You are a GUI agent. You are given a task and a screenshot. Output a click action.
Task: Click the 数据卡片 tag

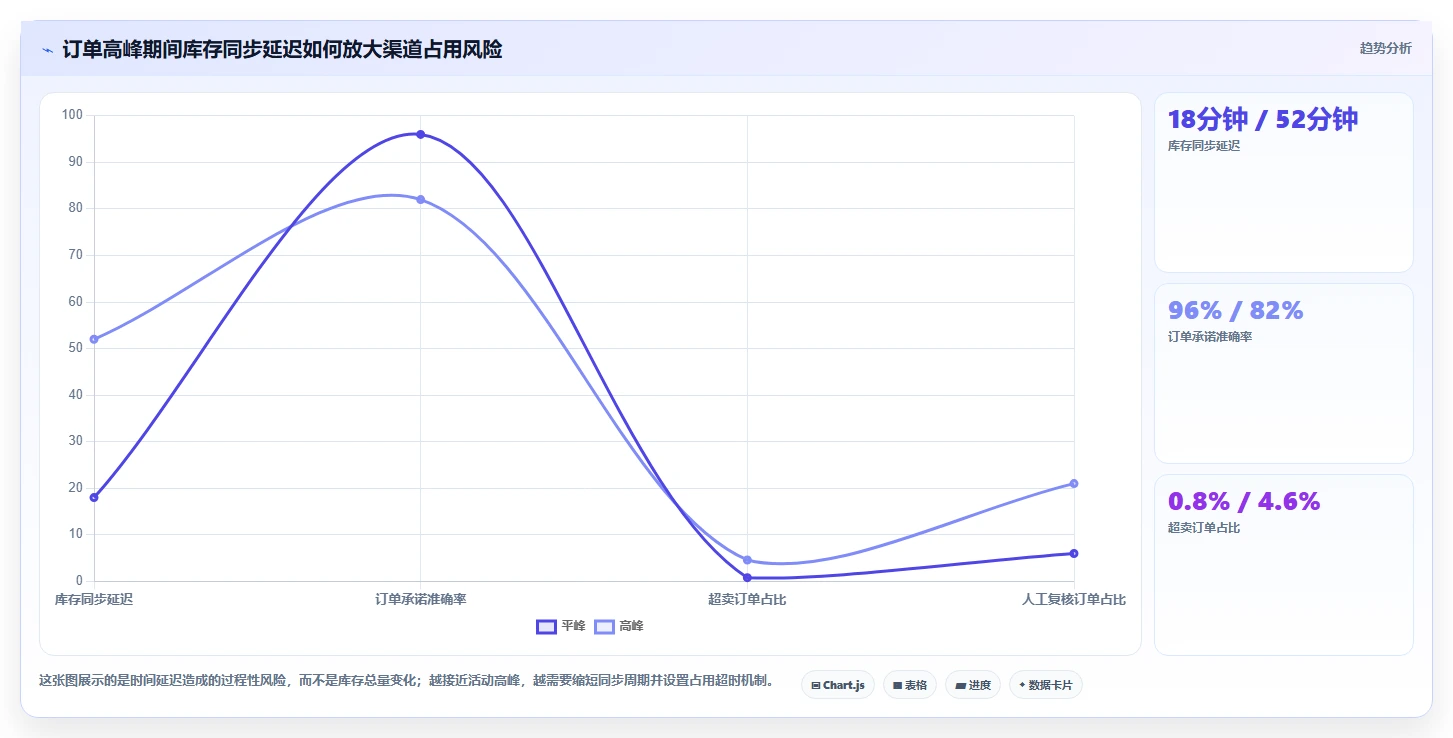click(1046, 685)
